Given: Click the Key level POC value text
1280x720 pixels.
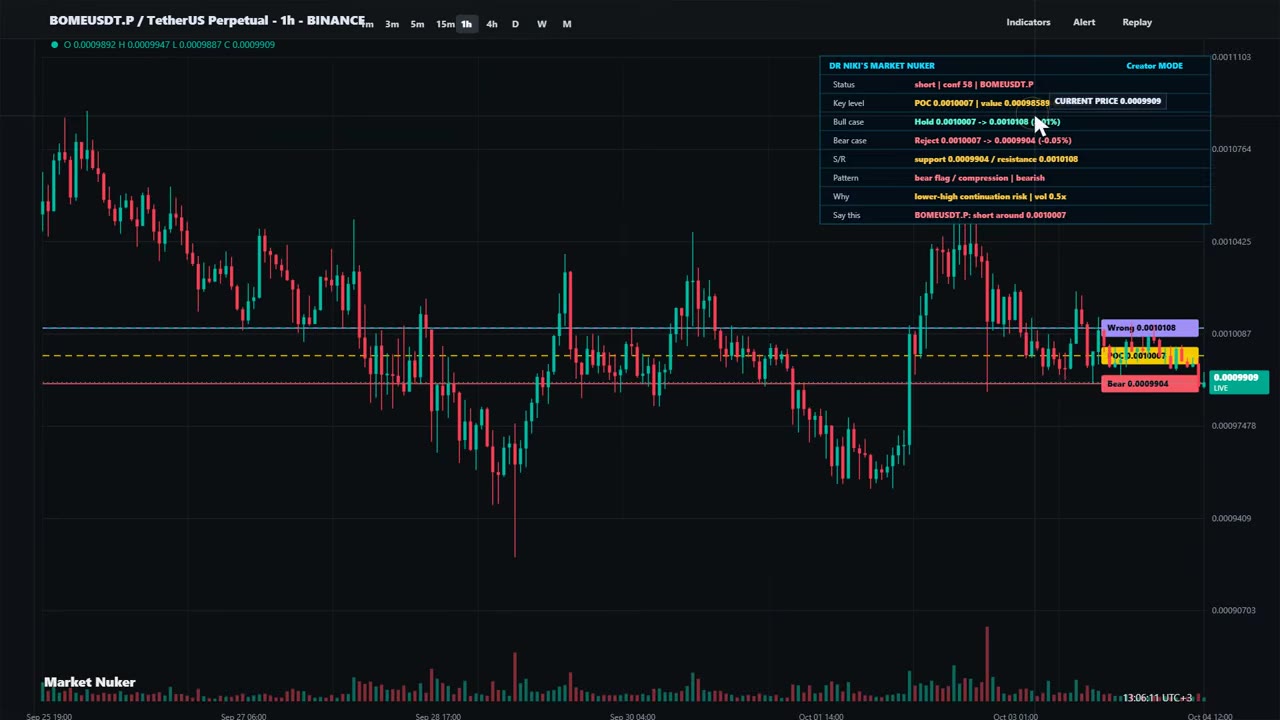Looking at the screenshot, I should 981,103.
